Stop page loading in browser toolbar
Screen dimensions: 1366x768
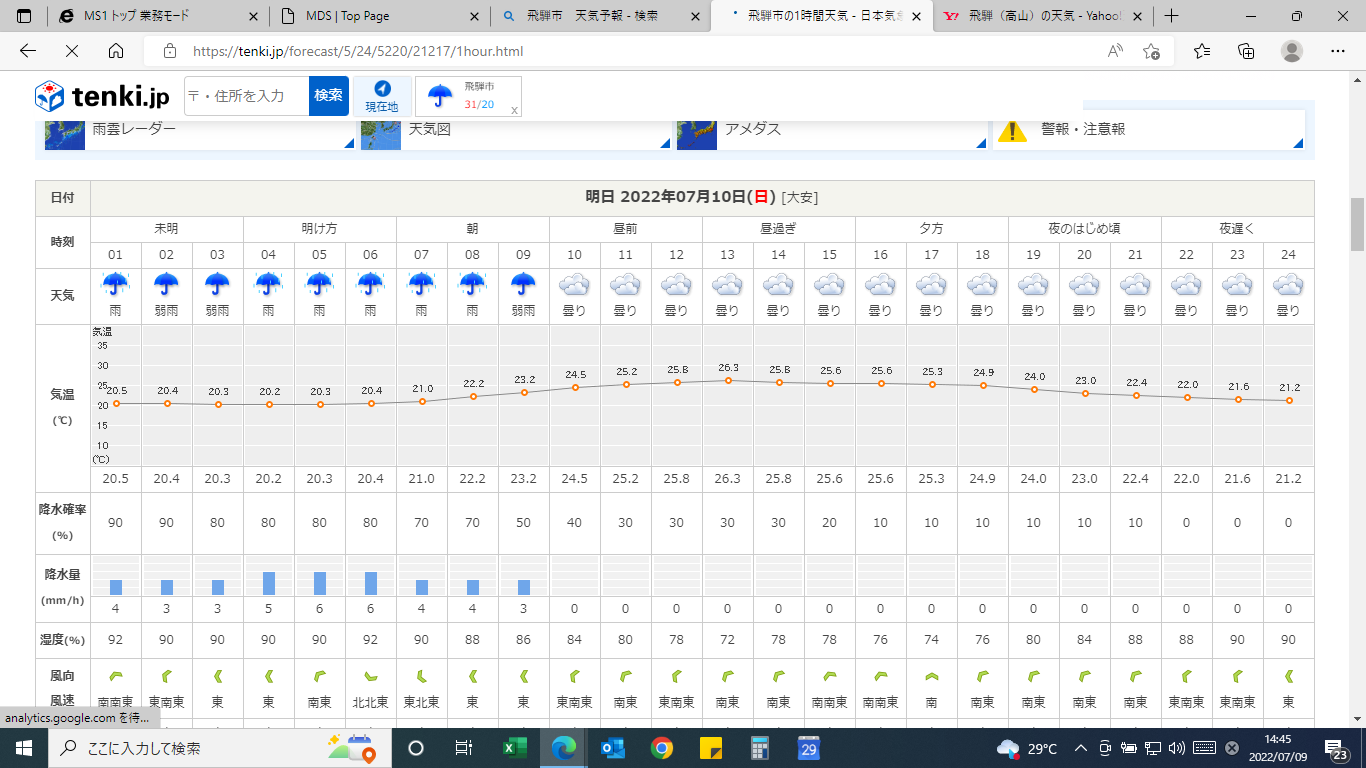pos(71,51)
